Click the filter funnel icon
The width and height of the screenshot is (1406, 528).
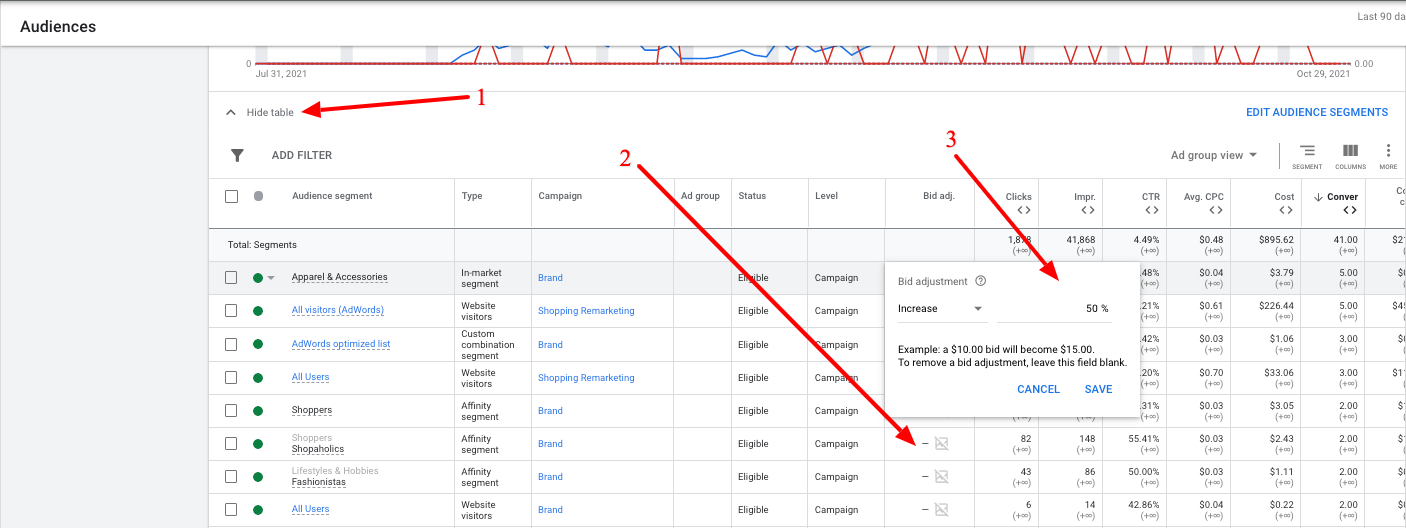click(x=237, y=155)
